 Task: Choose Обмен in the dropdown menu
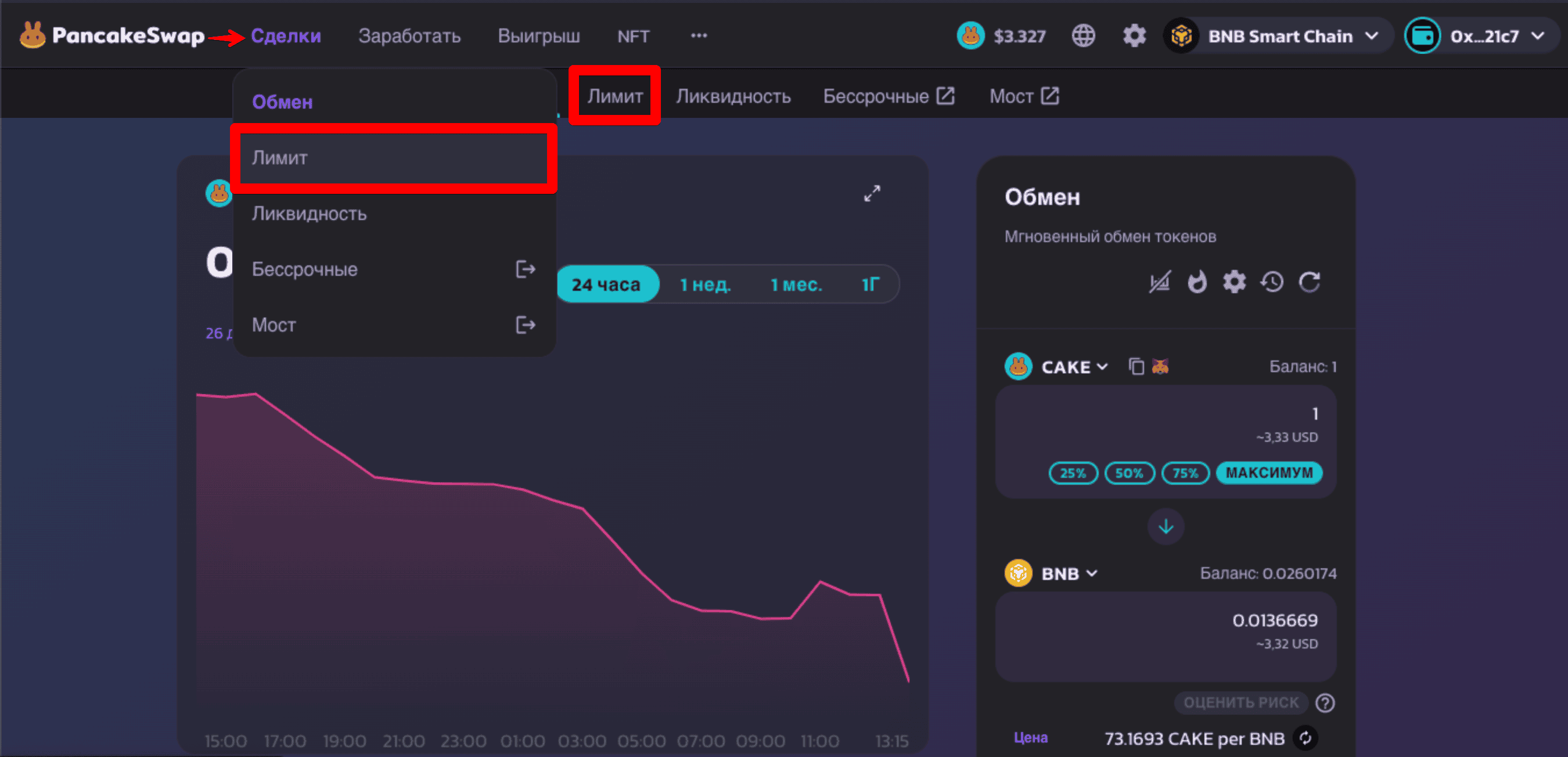[394, 102]
